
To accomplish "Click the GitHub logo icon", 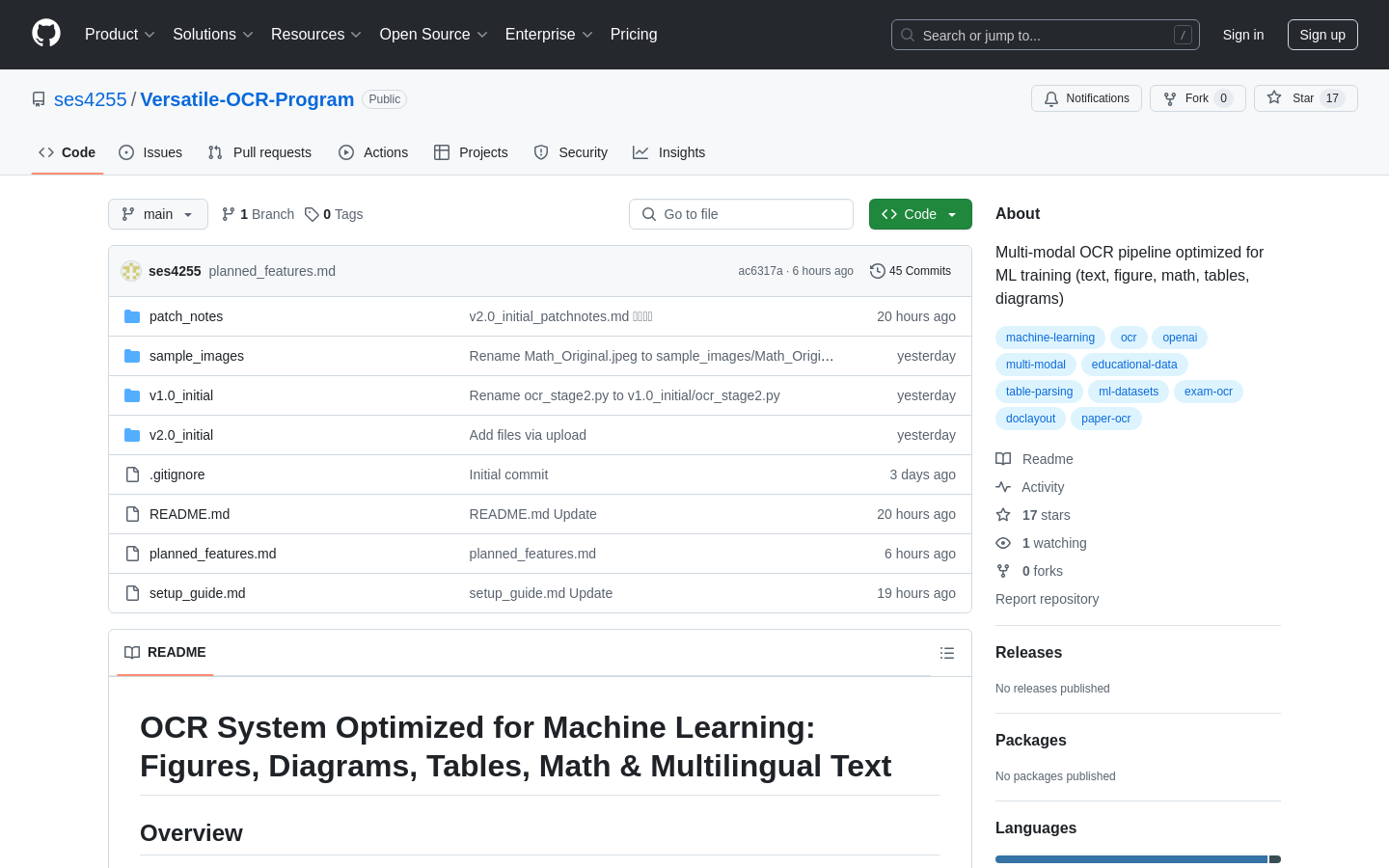I will point(46,34).
